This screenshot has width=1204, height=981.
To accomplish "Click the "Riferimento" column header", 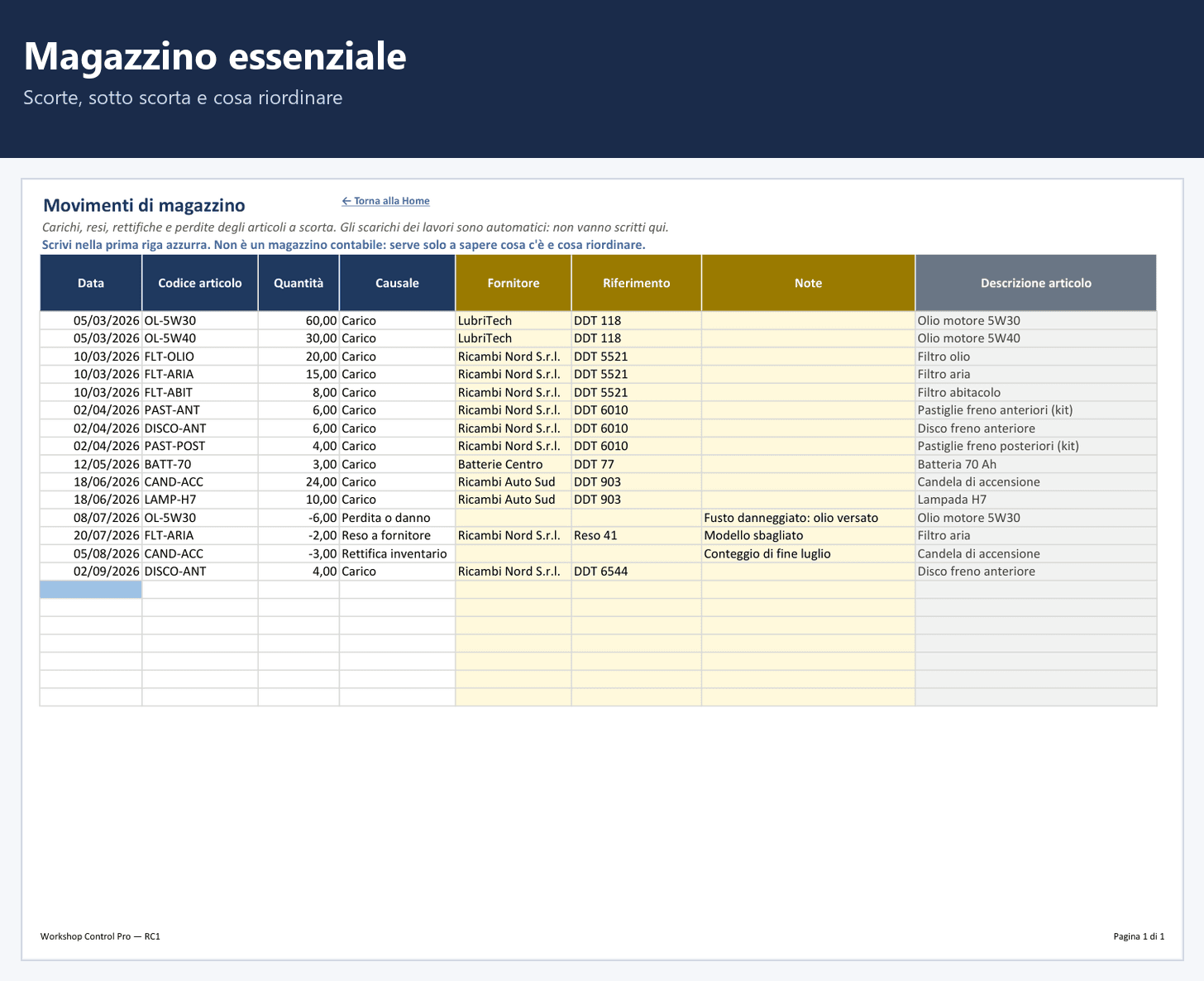I will click(636, 283).
